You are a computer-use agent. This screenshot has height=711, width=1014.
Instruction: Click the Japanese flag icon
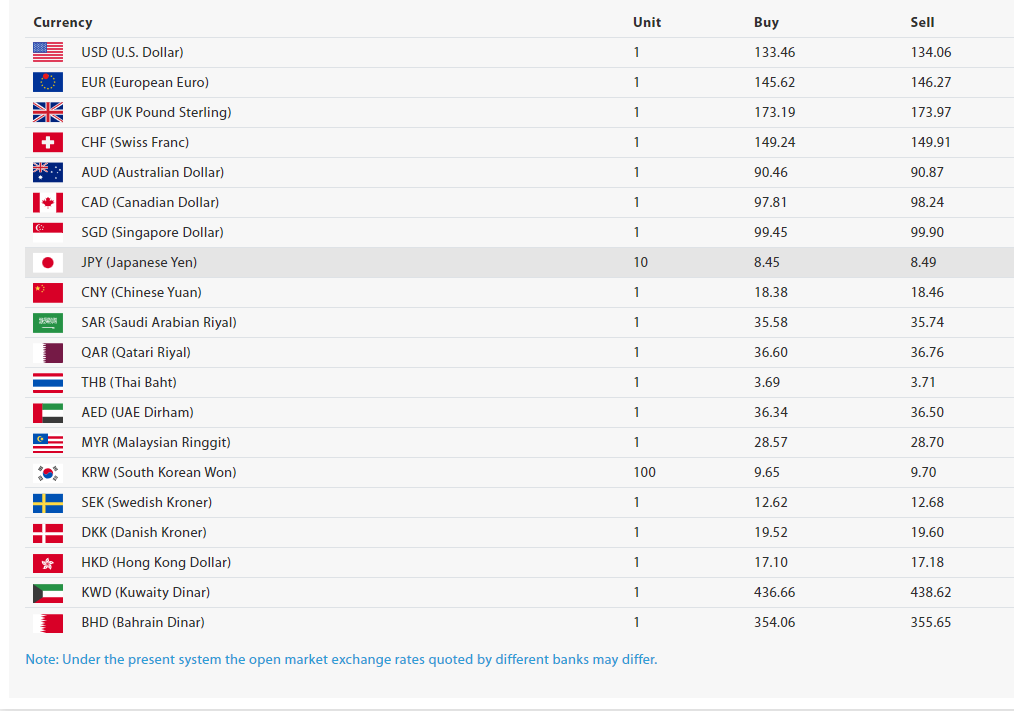click(x=48, y=262)
